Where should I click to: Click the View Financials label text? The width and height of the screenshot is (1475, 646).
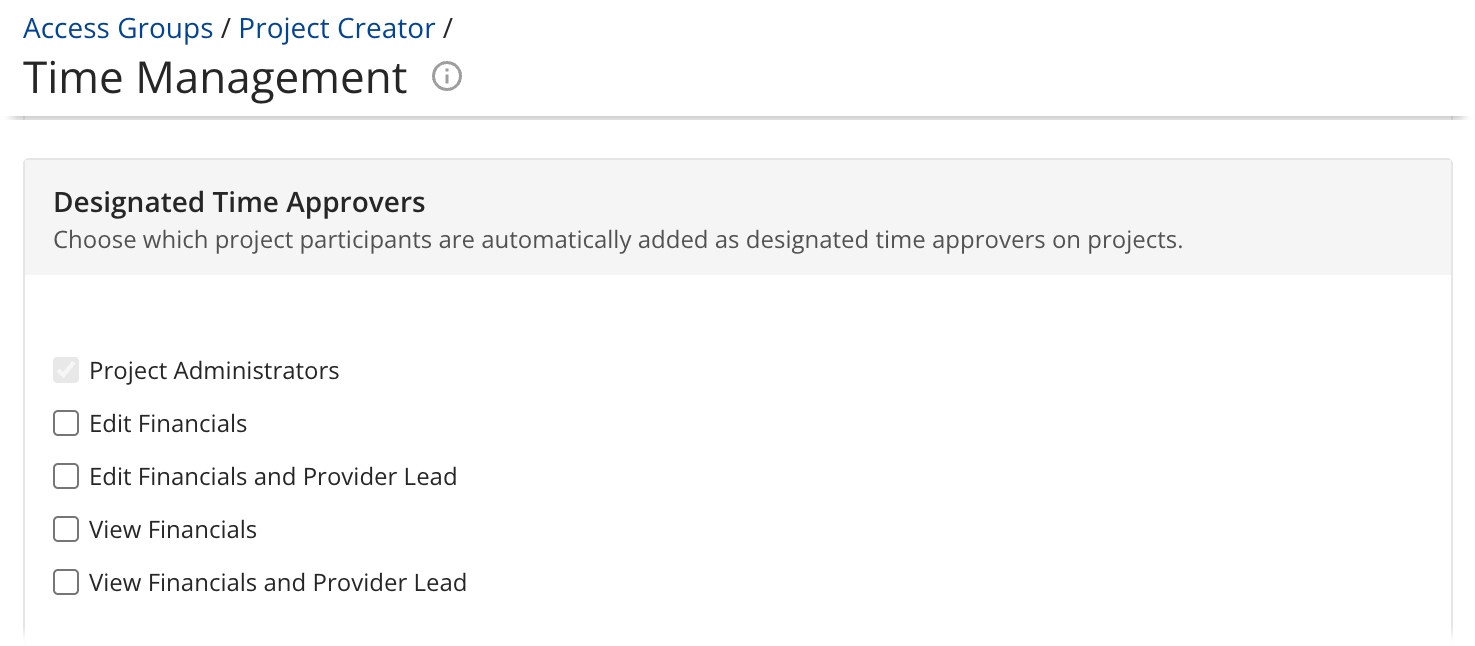tap(172, 529)
